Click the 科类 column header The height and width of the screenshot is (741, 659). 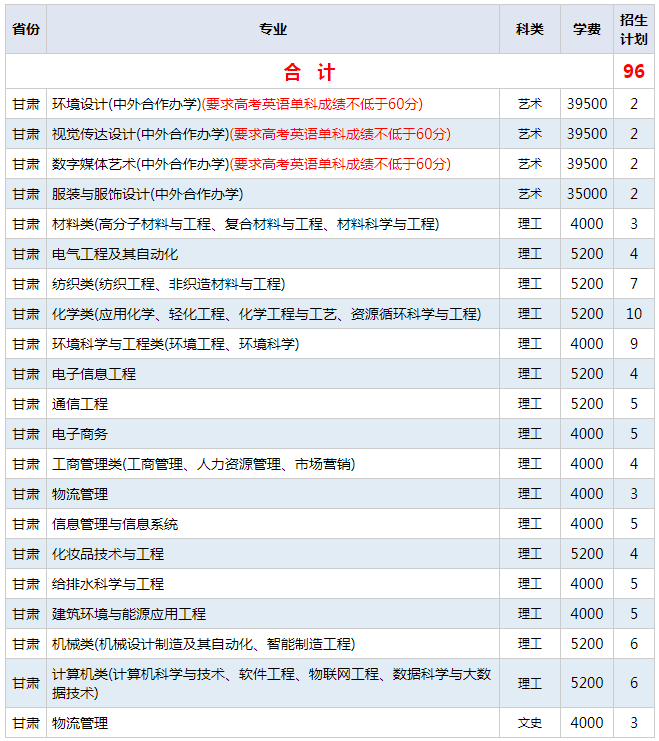coord(529,29)
